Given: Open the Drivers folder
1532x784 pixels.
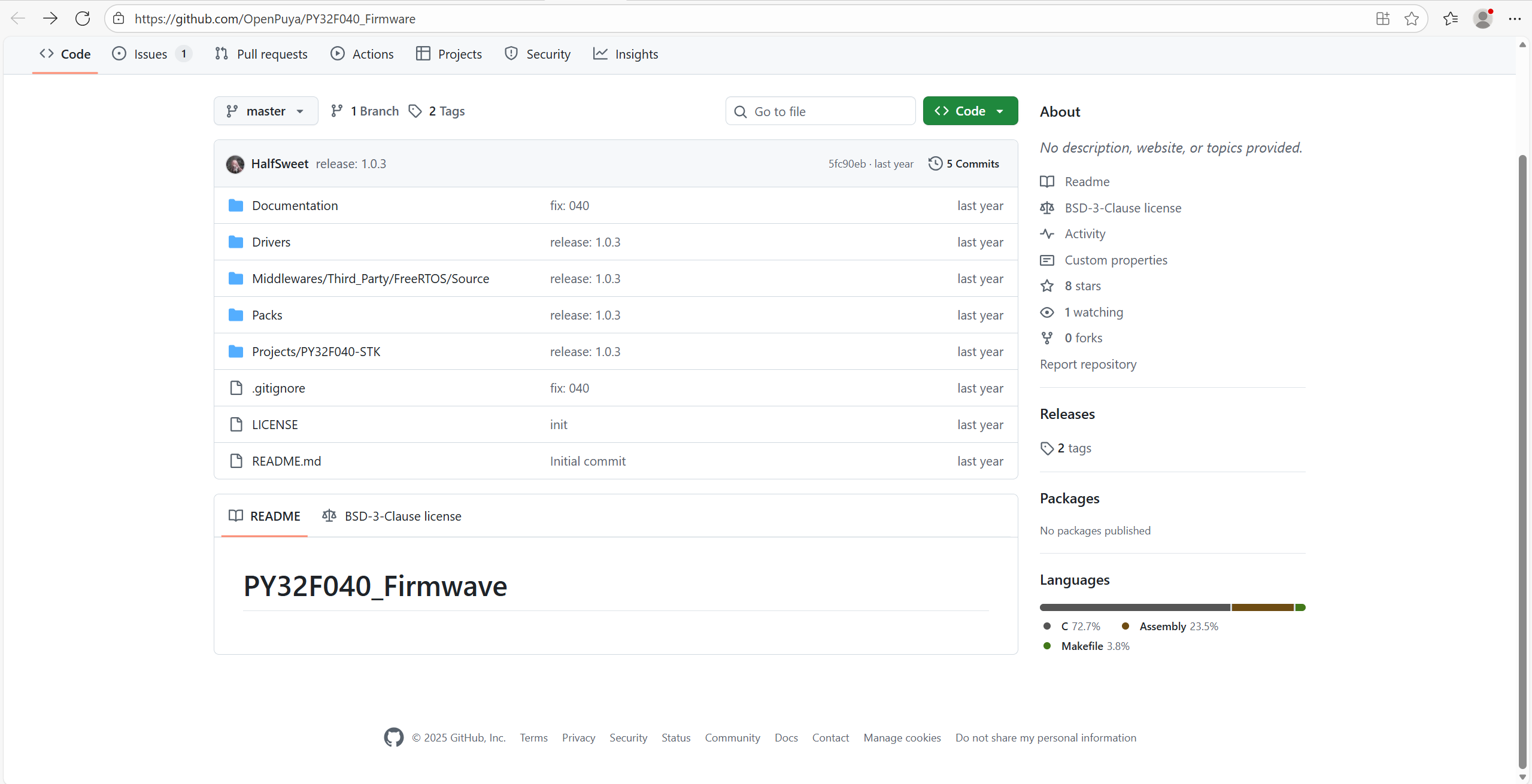Looking at the screenshot, I should (x=271, y=242).
